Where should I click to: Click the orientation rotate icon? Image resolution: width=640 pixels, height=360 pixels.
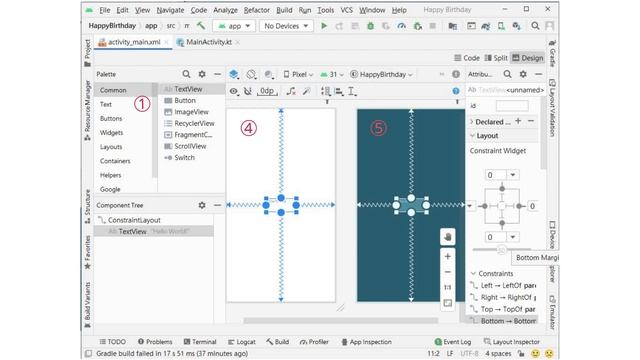point(251,74)
